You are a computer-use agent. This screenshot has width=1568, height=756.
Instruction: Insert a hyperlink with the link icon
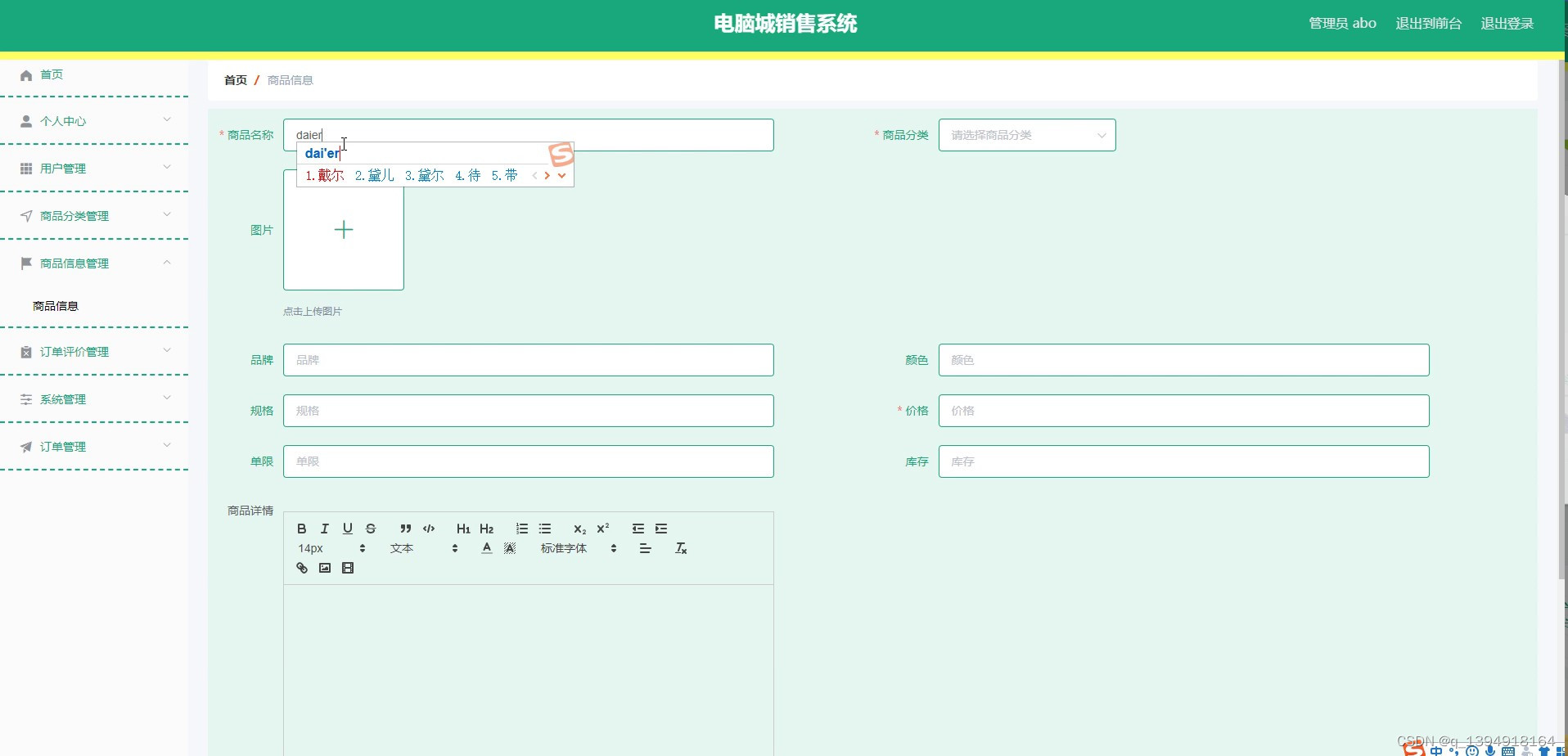click(x=302, y=568)
